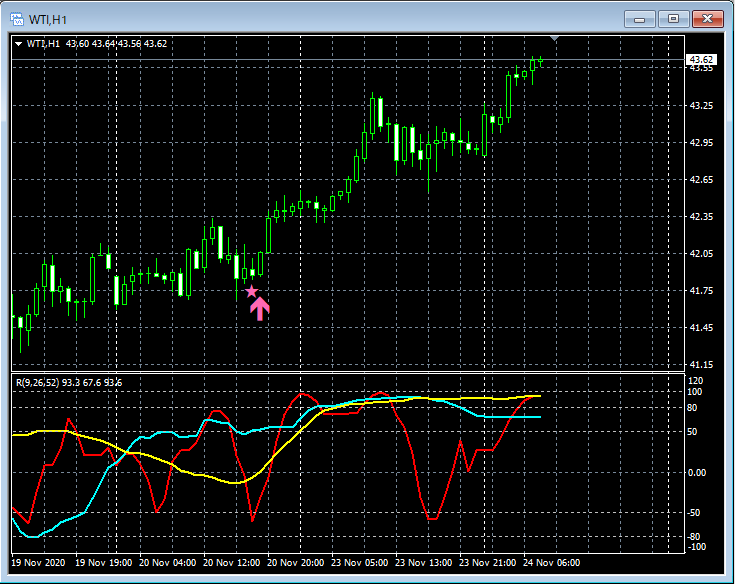Click the 100 level on indicator scale
This screenshot has height=584, width=736.
tap(696, 392)
